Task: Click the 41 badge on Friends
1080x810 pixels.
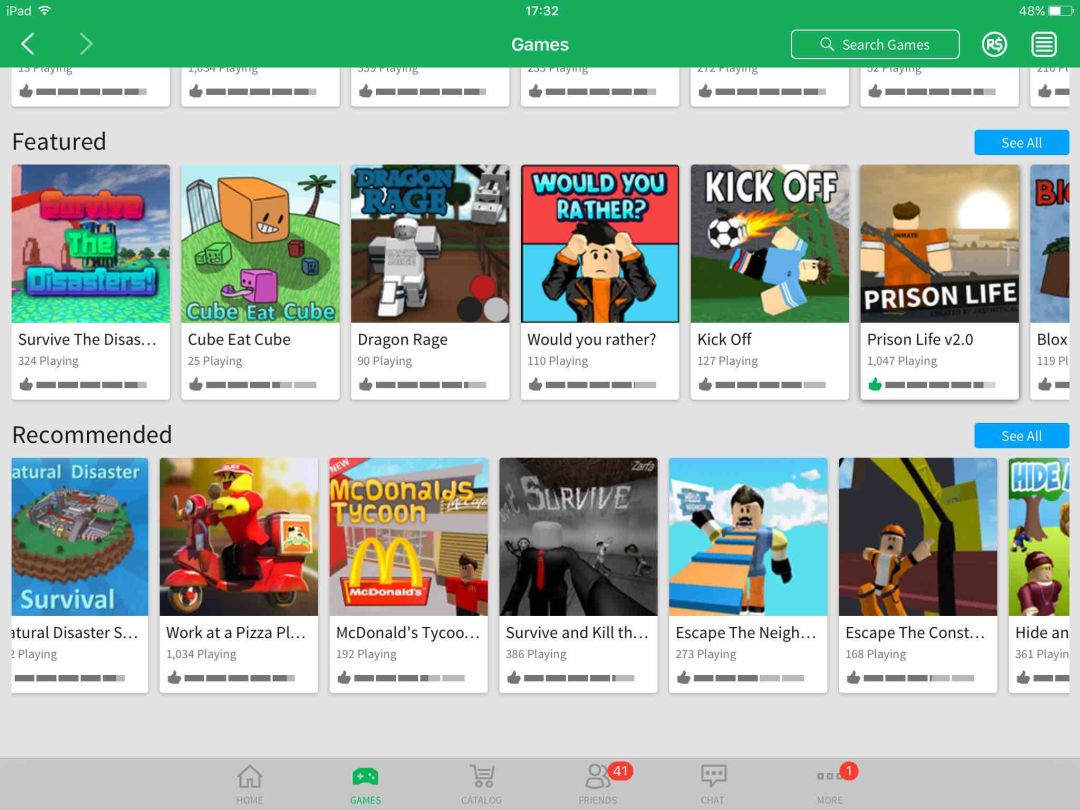Action: 621,771
